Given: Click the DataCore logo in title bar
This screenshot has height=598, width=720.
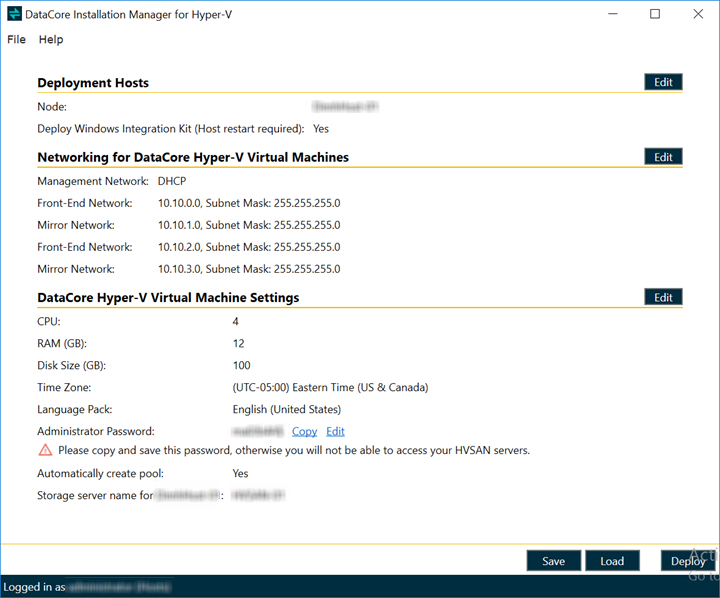Looking at the screenshot, I should (x=14, y=14).
